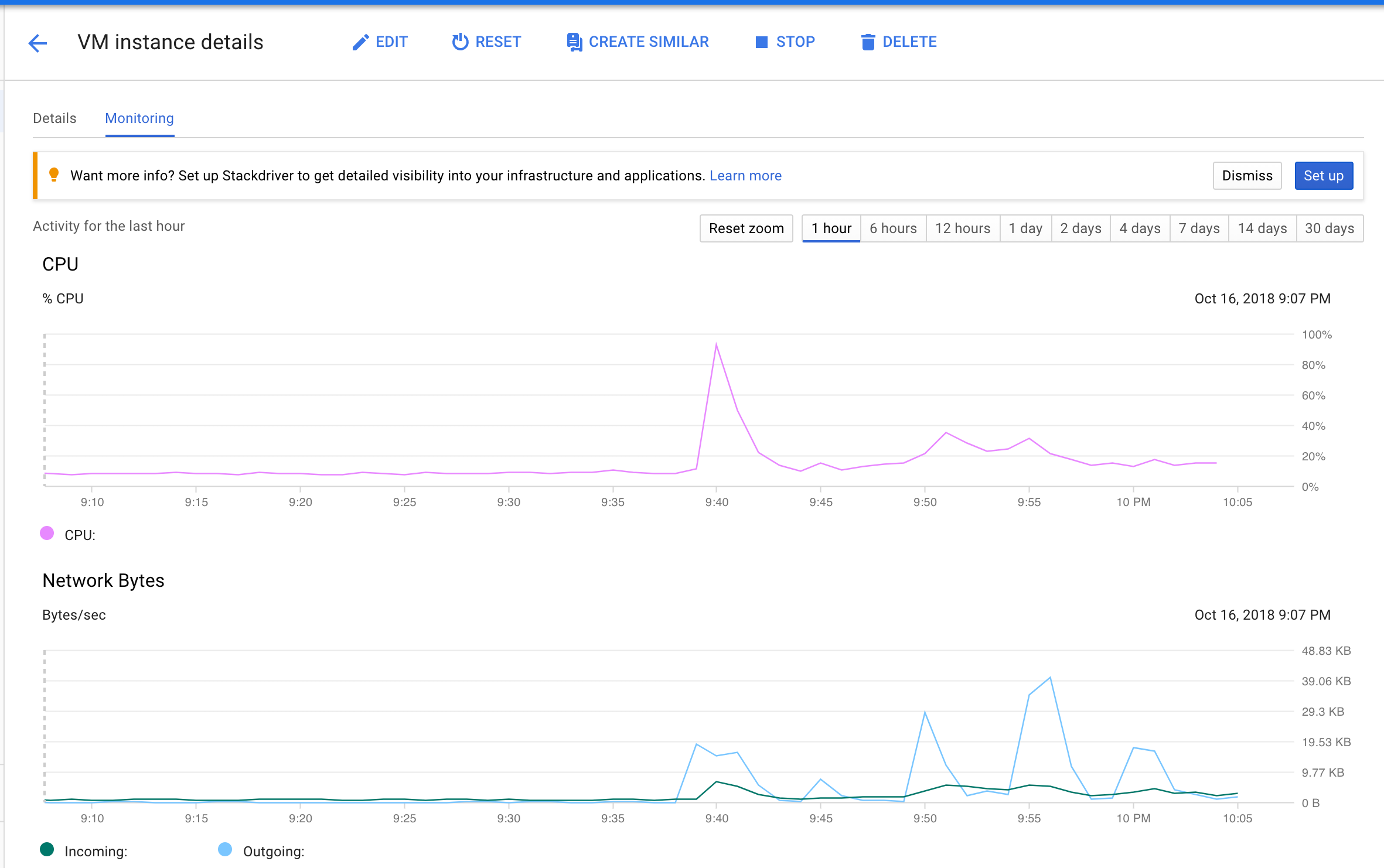Screen dimensions: 1384x868
Task: Click the VM instance details title
Action: [171, 42]
